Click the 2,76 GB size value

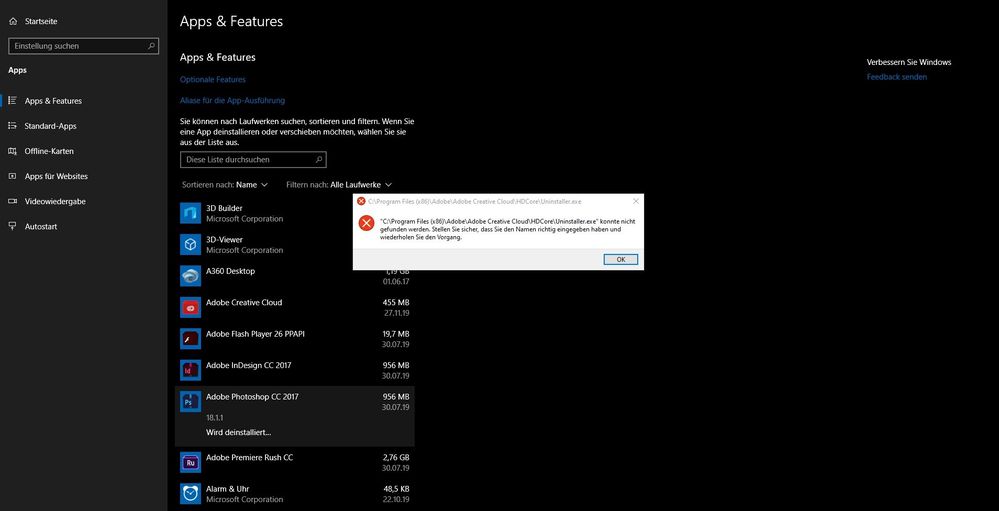[x=396, y=457]
